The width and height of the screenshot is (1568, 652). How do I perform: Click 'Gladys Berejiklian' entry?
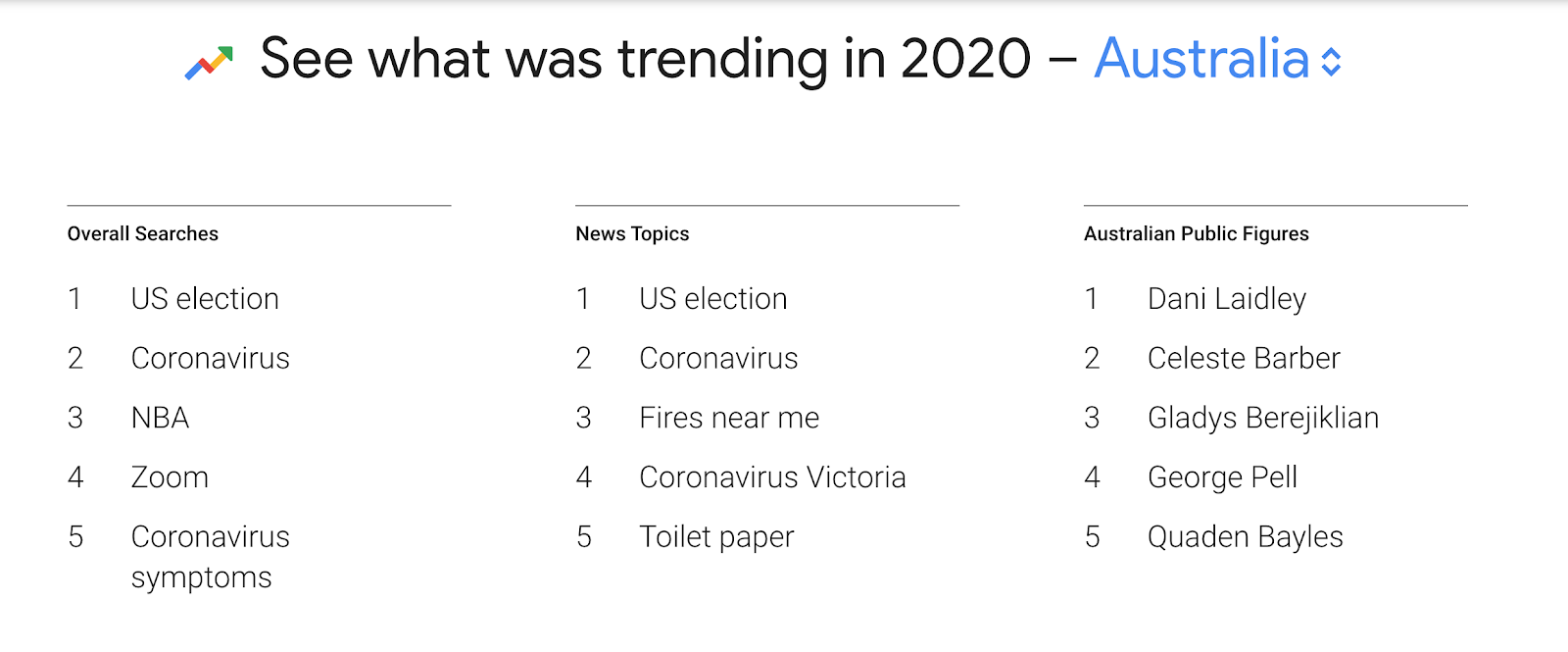tap(1262, 418)
